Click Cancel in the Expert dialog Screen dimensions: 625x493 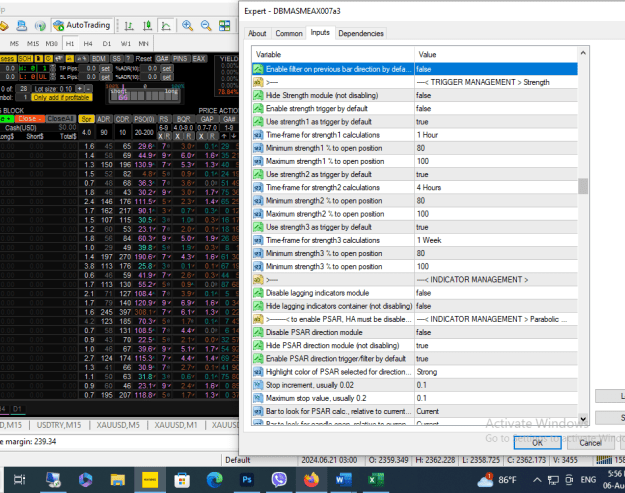click(590, 443)
